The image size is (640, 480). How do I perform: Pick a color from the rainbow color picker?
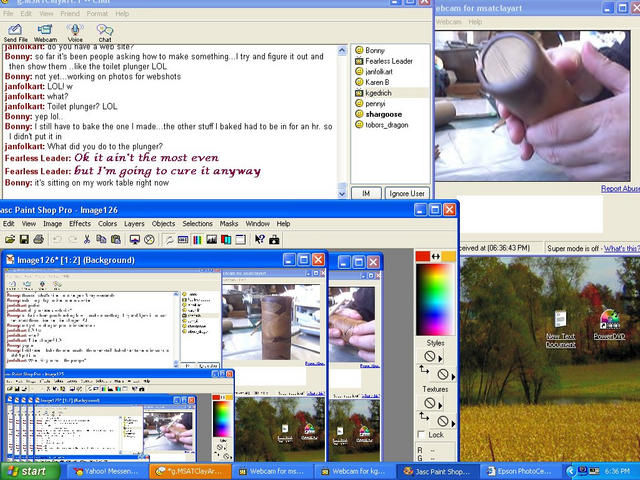[435, 300]
